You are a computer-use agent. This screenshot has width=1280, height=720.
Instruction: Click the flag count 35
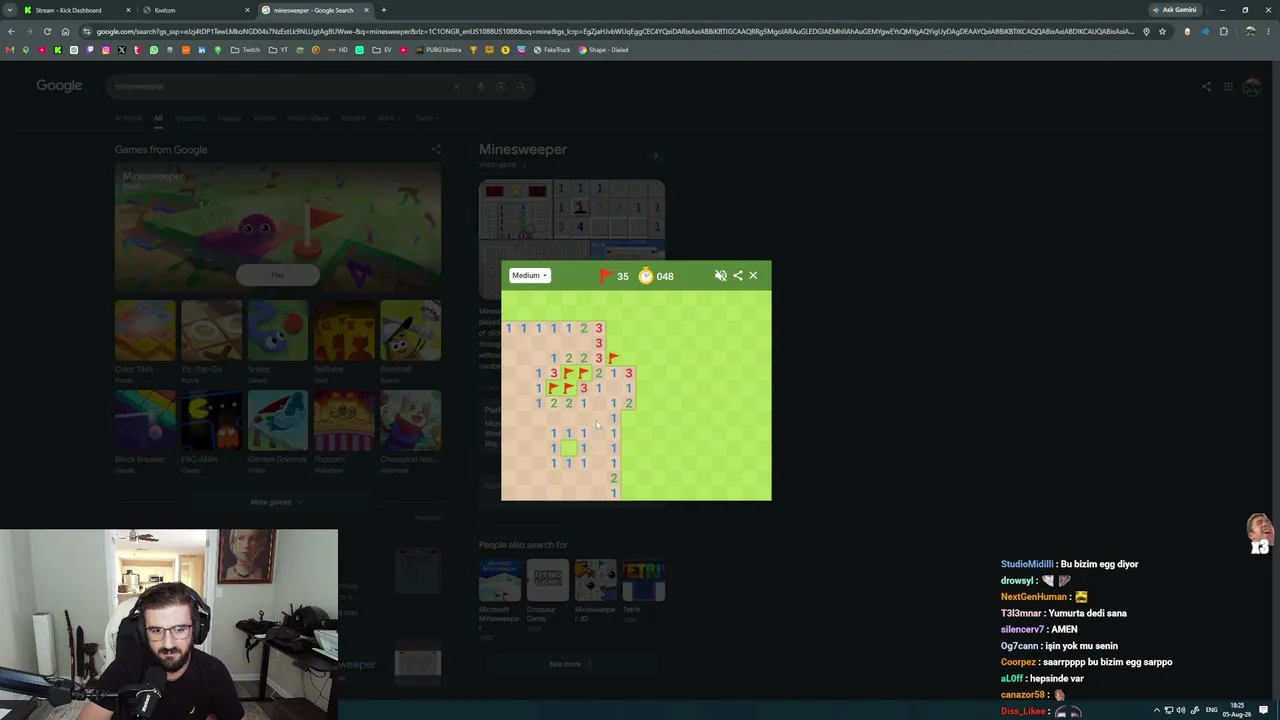[623, 276]
